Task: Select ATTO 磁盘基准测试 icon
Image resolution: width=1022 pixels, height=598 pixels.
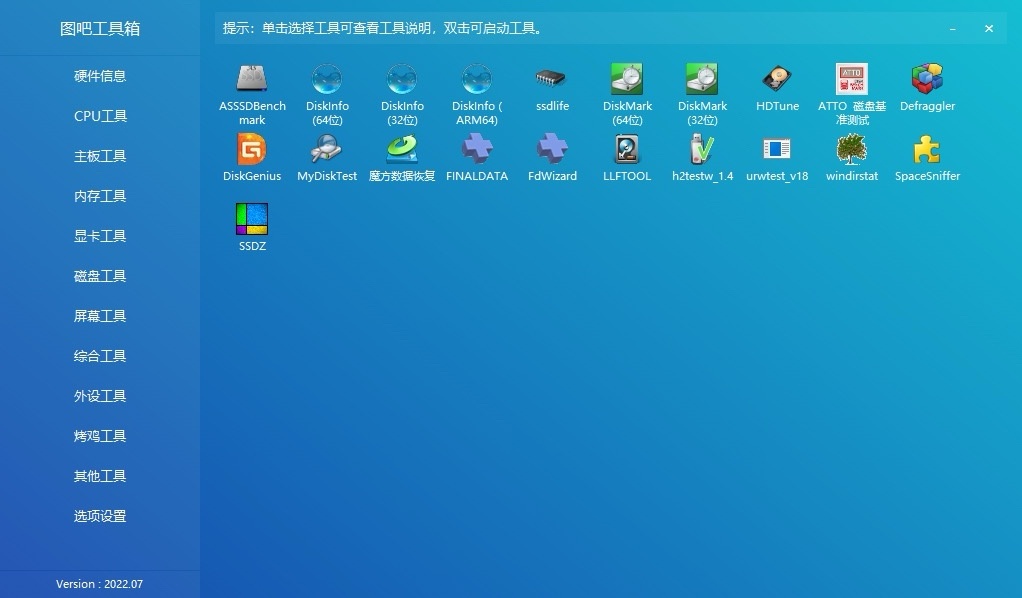Action: point(852,79)
